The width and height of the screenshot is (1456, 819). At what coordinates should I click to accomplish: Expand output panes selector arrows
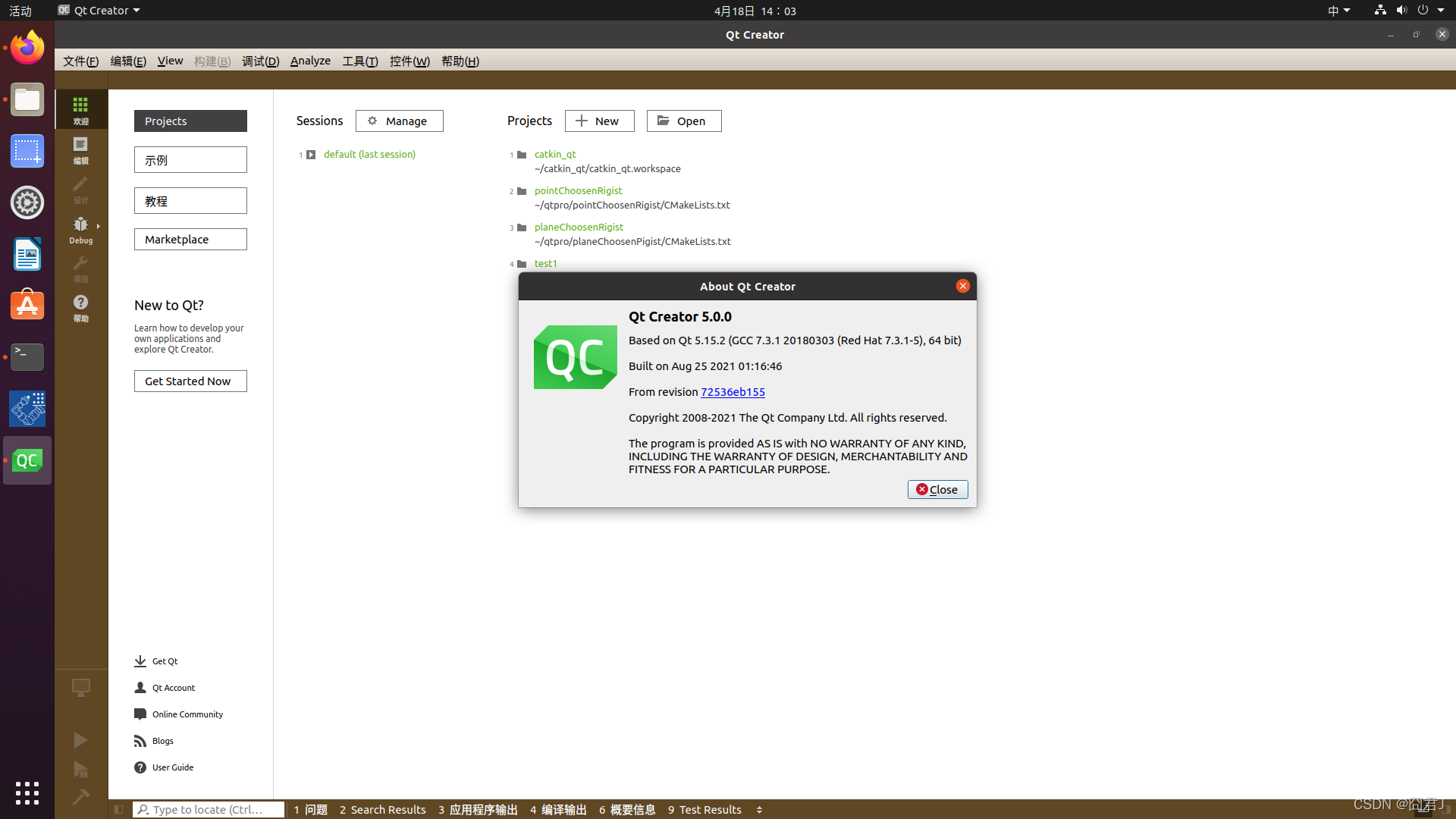(759, 809)
